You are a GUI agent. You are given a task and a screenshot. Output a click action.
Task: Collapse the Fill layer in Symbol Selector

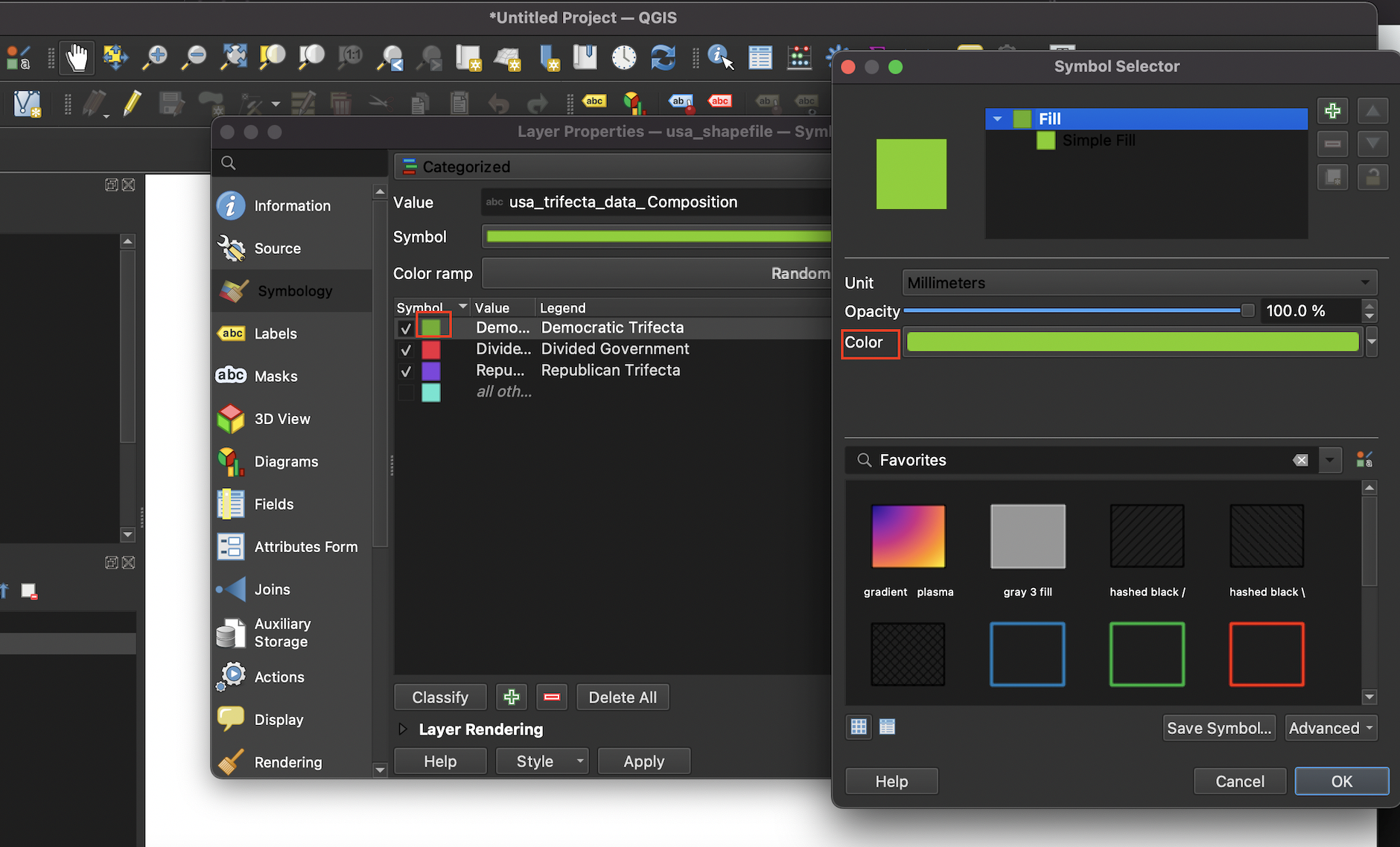[x=998, y=118]
